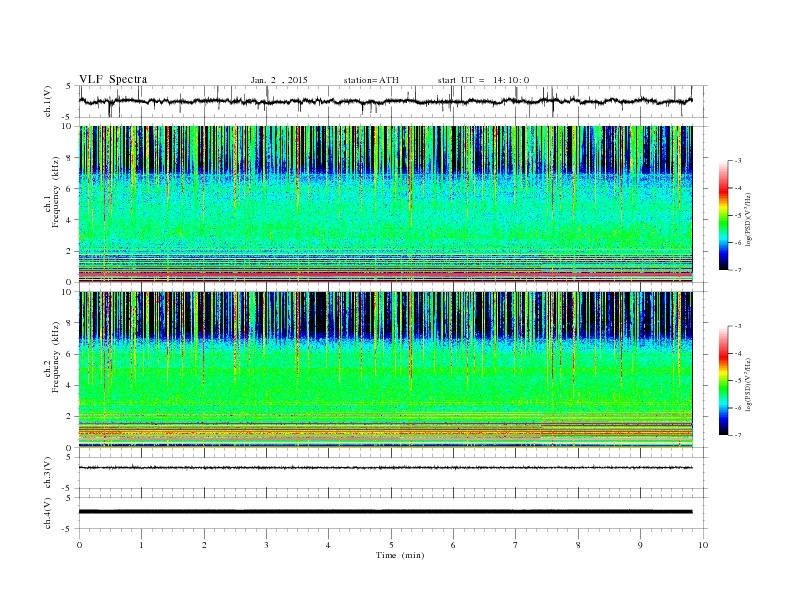Click the "start UT = 14:10:0" text

483,80
